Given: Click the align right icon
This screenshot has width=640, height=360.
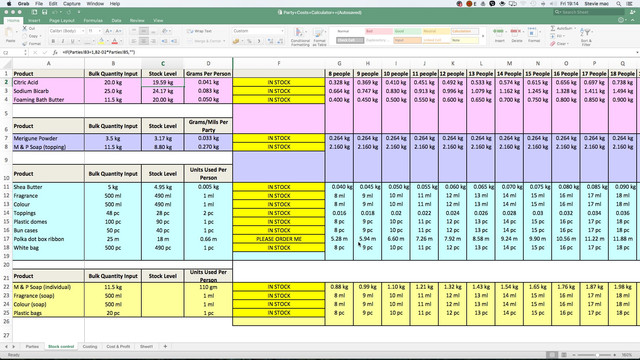Looking at the screenshot, I should pyautogui.click(x=153, y=41).
